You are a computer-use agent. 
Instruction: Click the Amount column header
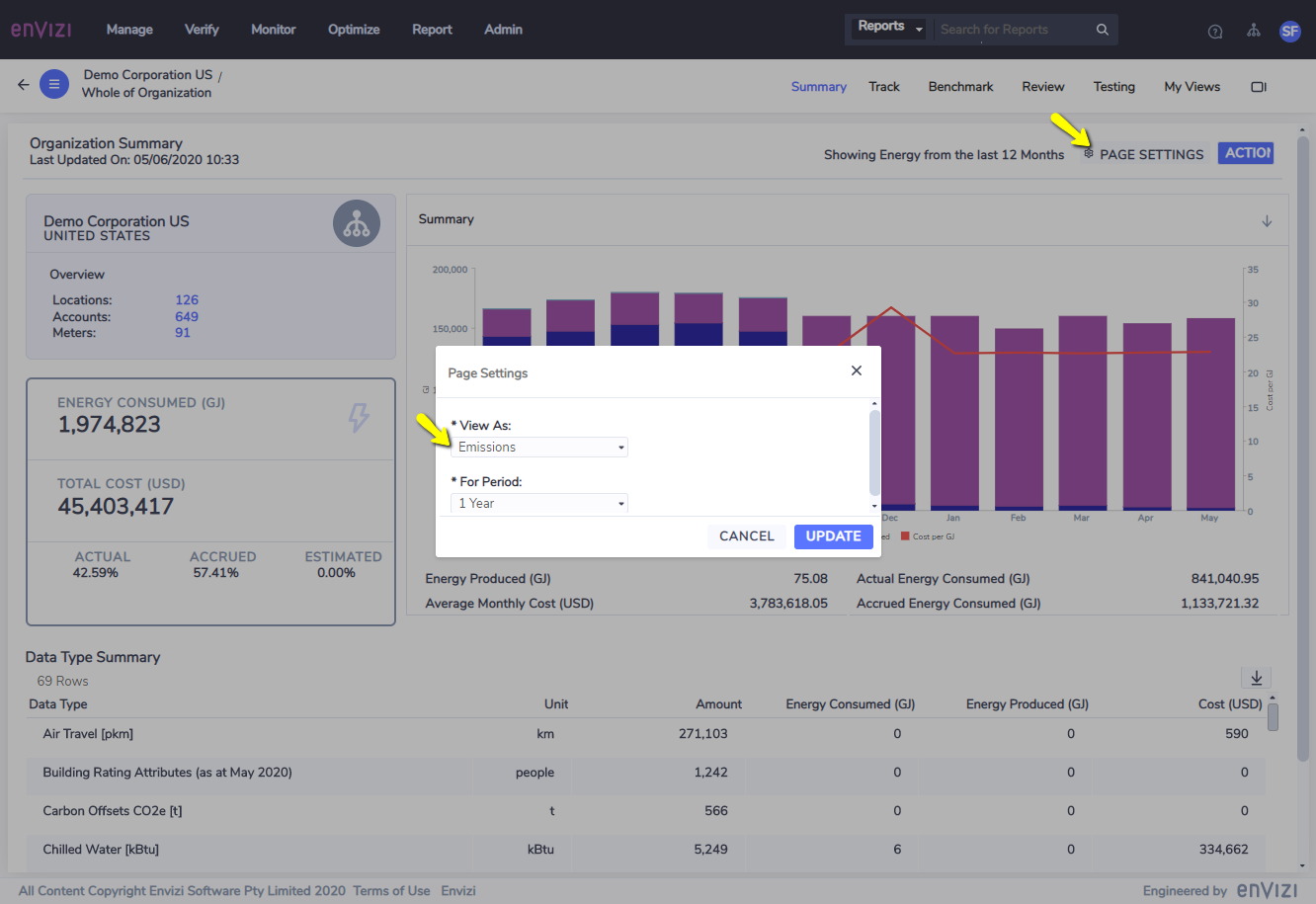[718, 704]
